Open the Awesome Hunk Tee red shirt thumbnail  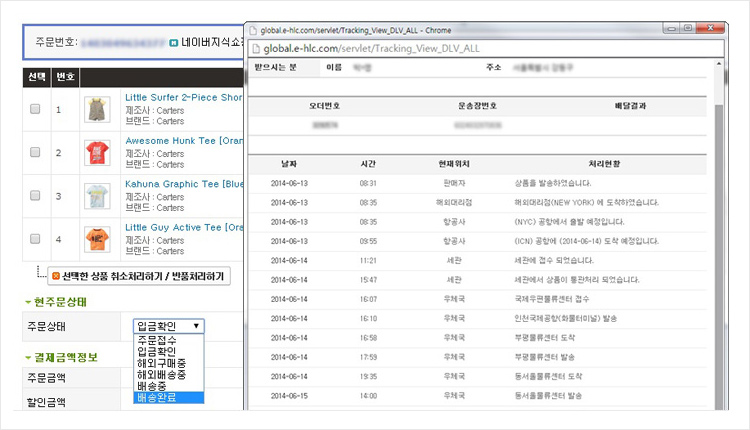tap(97, 153)
